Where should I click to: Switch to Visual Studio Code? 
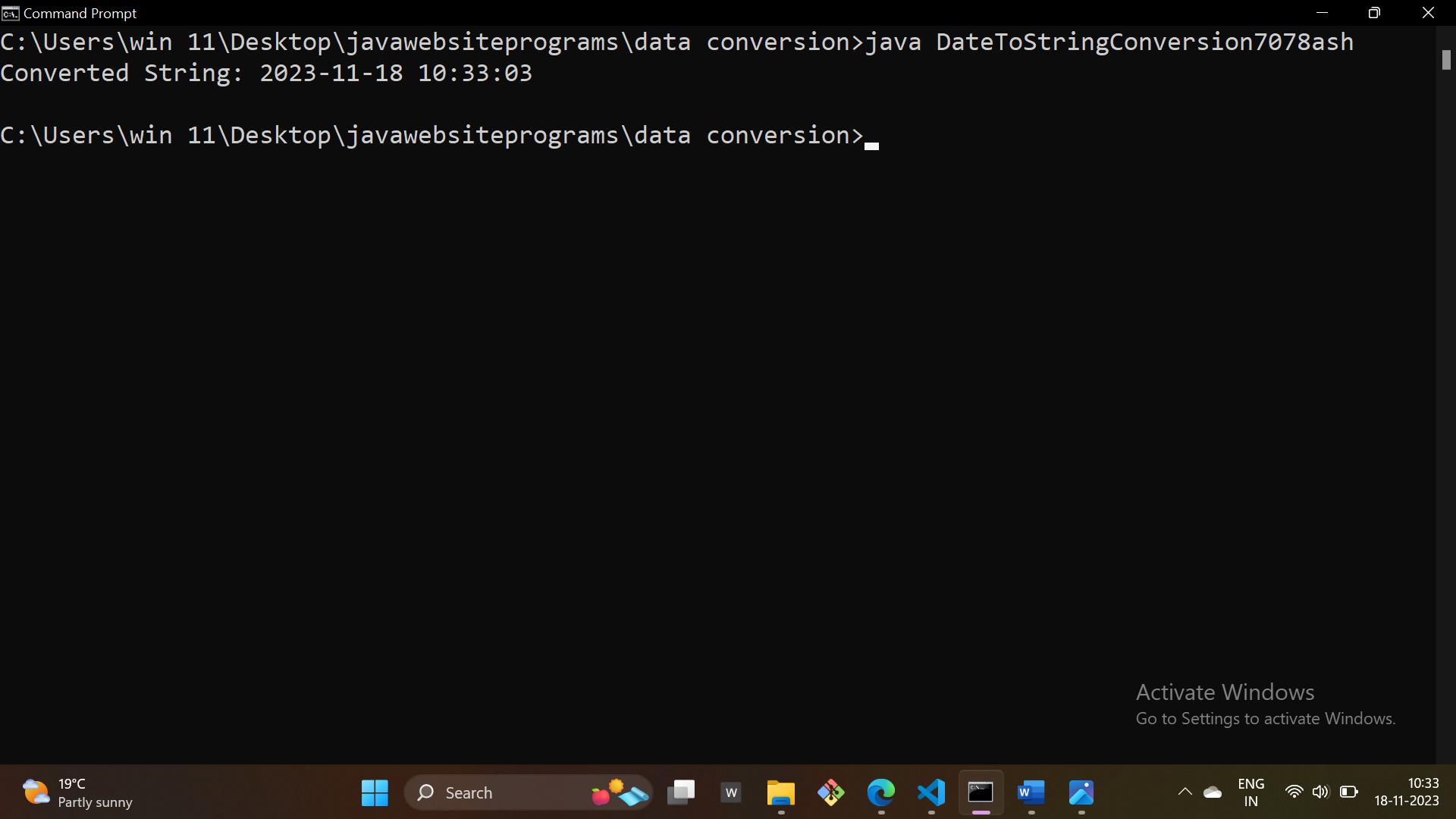pos(931,792)
